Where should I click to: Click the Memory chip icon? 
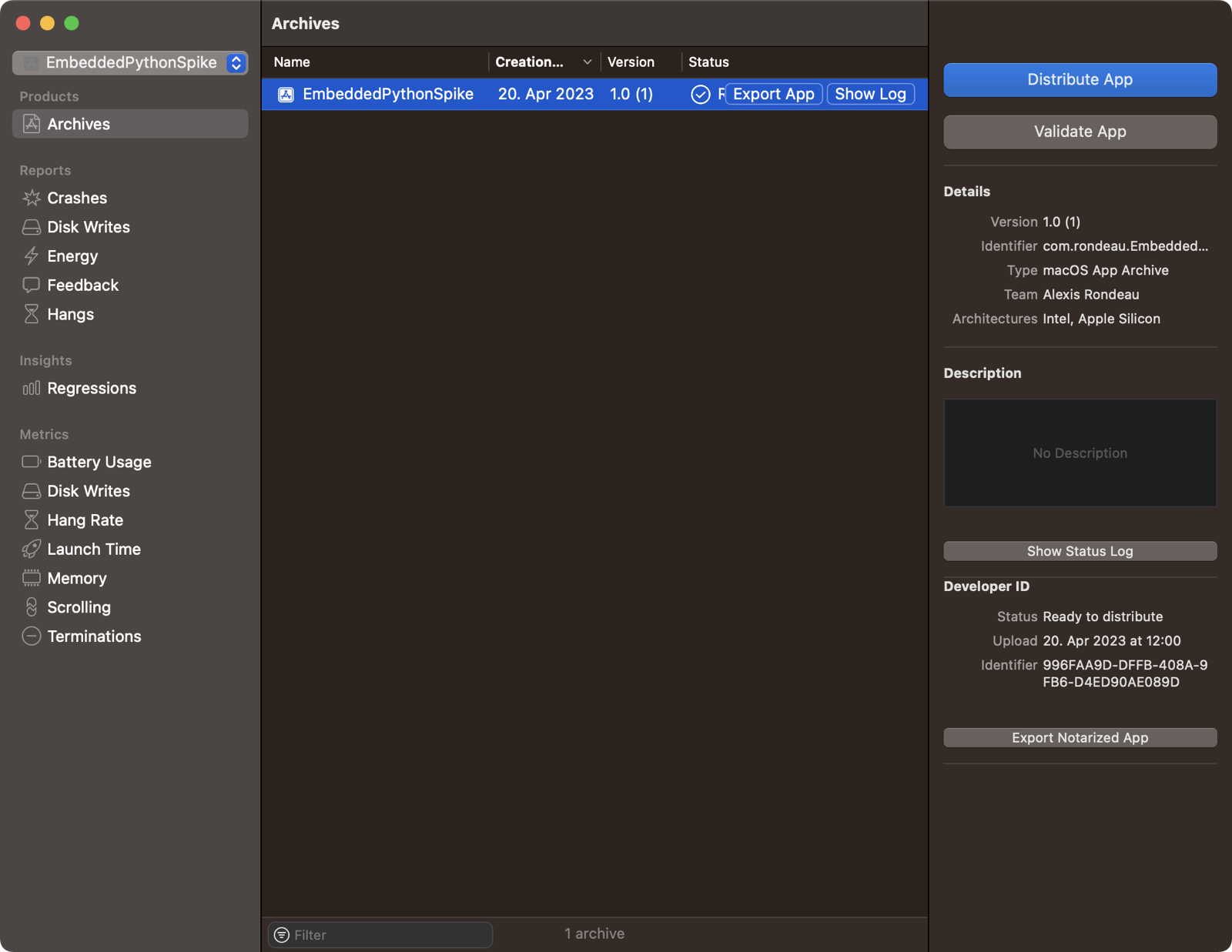(32, 578)
